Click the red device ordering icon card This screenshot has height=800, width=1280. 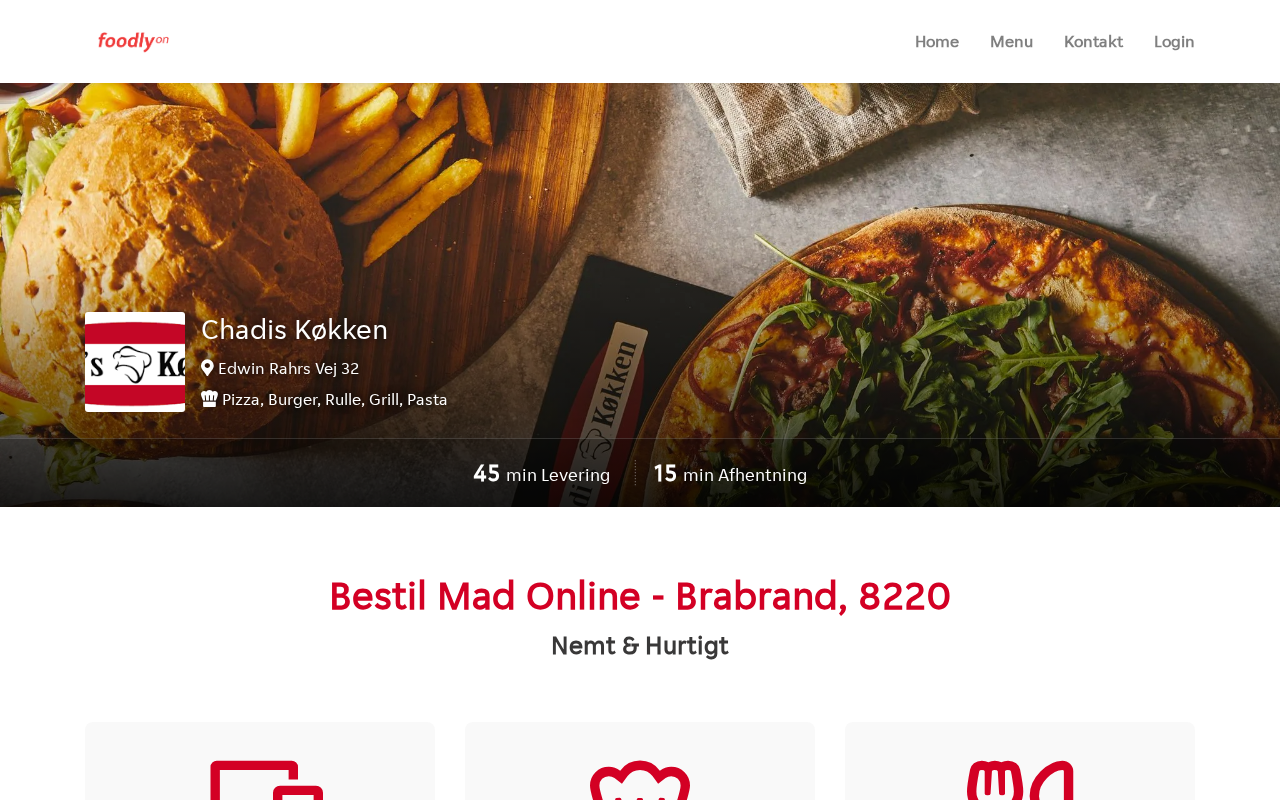pyautogui.click(x=266, y=780)
